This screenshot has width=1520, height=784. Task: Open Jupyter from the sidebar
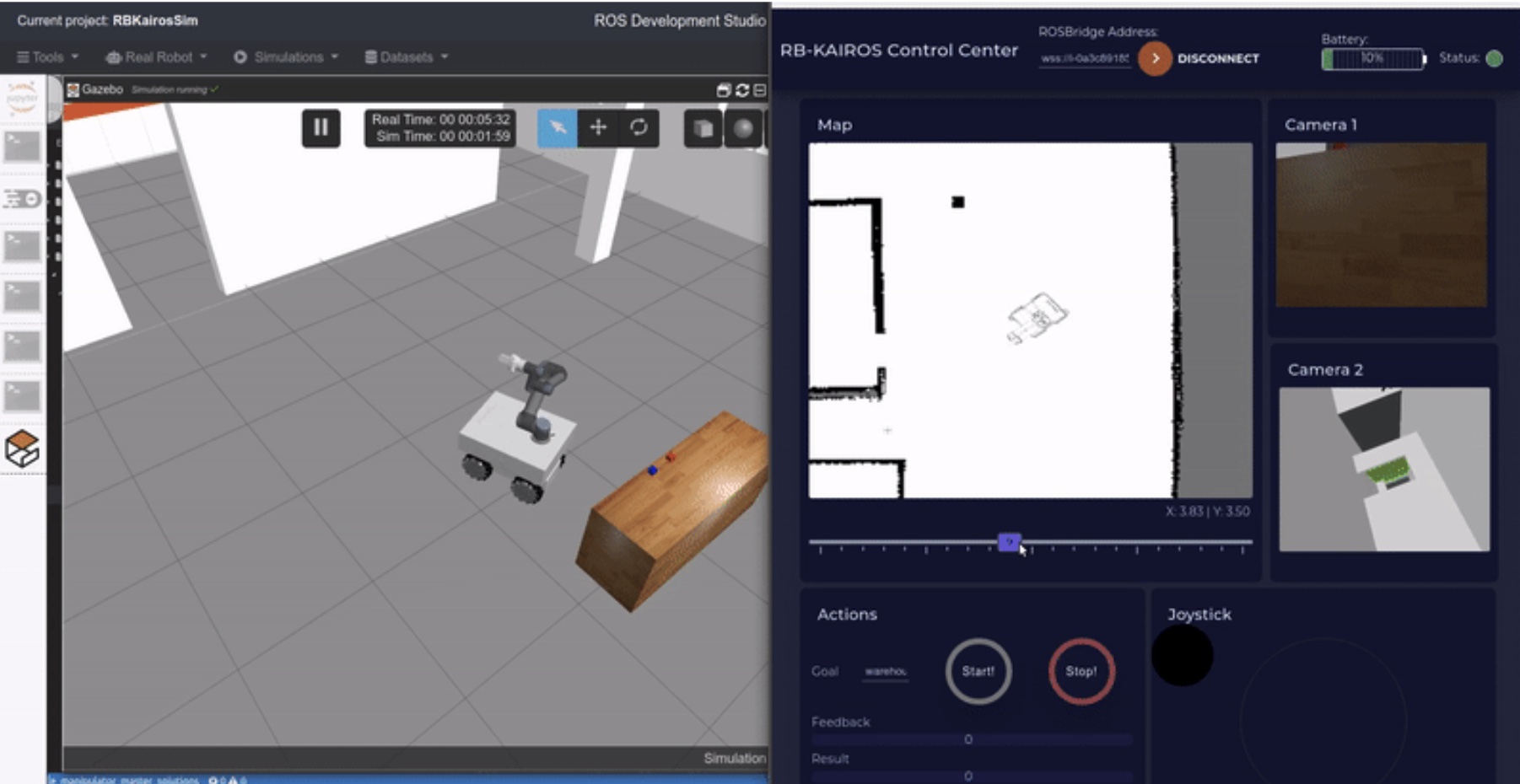22,98
